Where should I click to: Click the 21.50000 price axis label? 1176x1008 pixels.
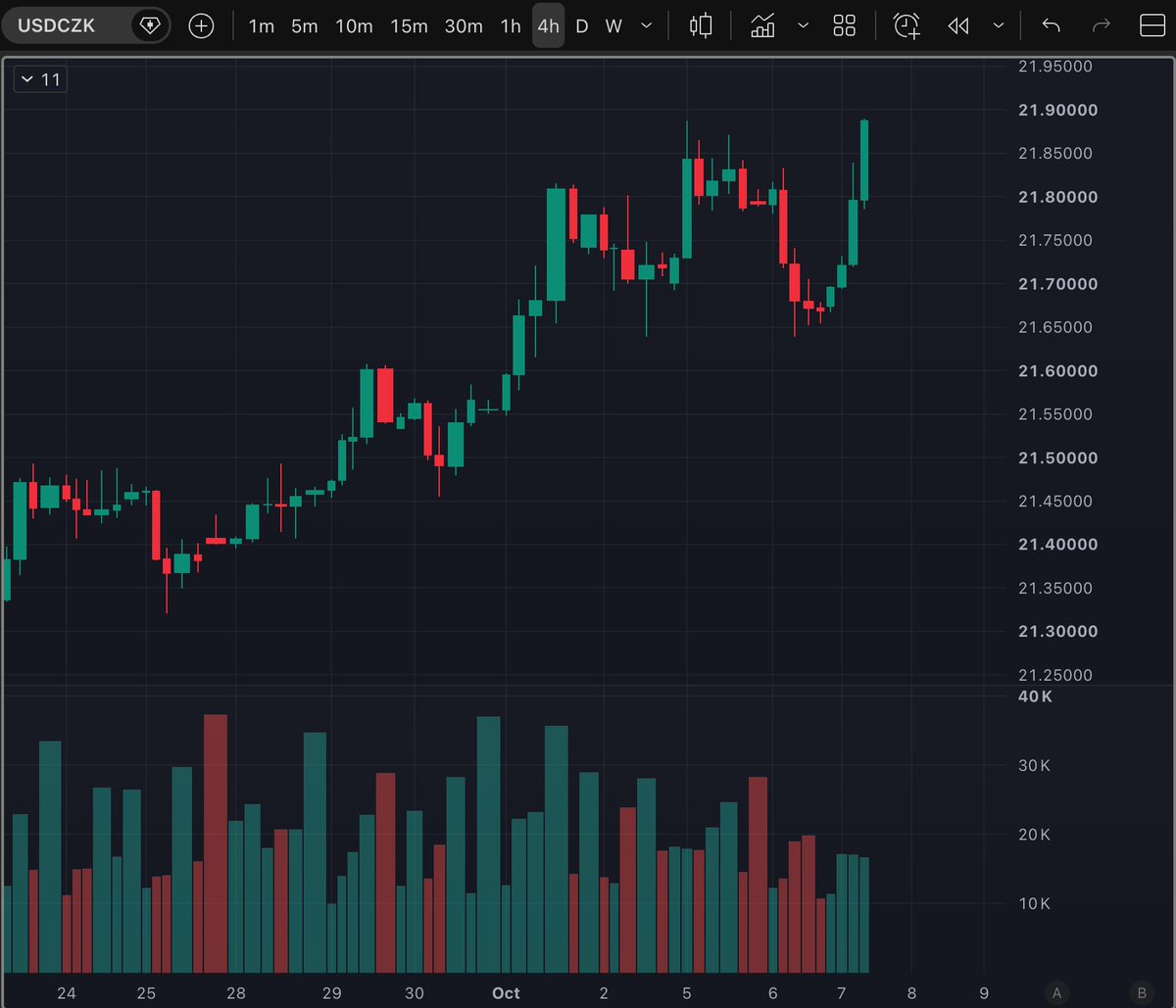point(1056,457)
